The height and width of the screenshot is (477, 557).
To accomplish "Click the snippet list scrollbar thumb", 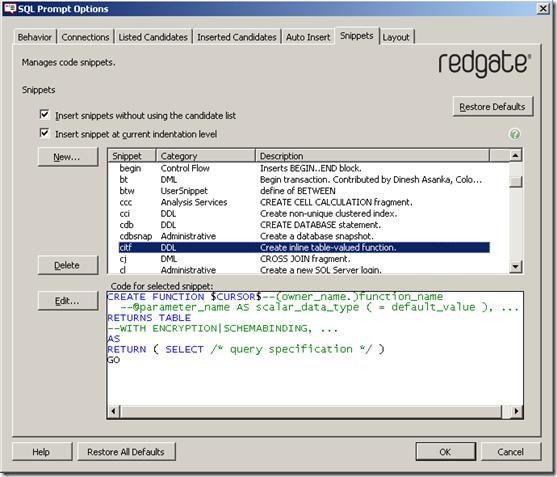I will click(515, 181).
